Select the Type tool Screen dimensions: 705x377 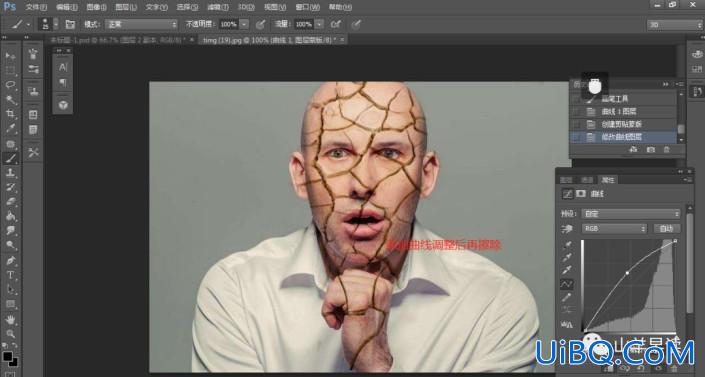click(x=10, y=275)
